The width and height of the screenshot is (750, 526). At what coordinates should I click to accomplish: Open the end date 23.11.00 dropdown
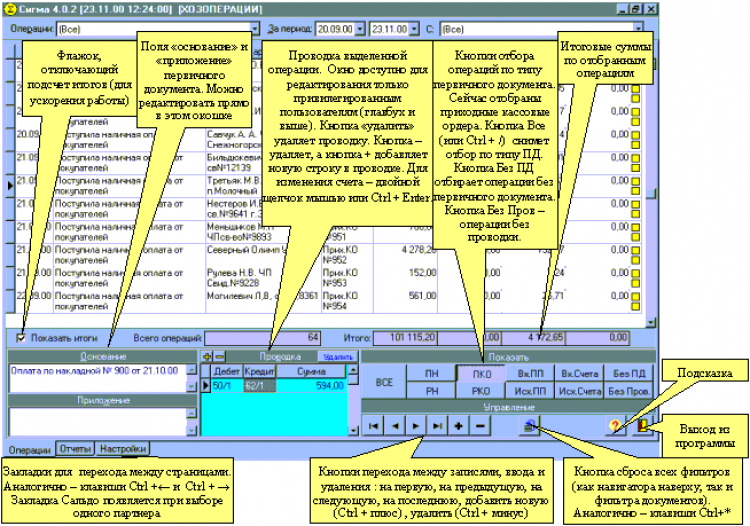coord(414,29)
